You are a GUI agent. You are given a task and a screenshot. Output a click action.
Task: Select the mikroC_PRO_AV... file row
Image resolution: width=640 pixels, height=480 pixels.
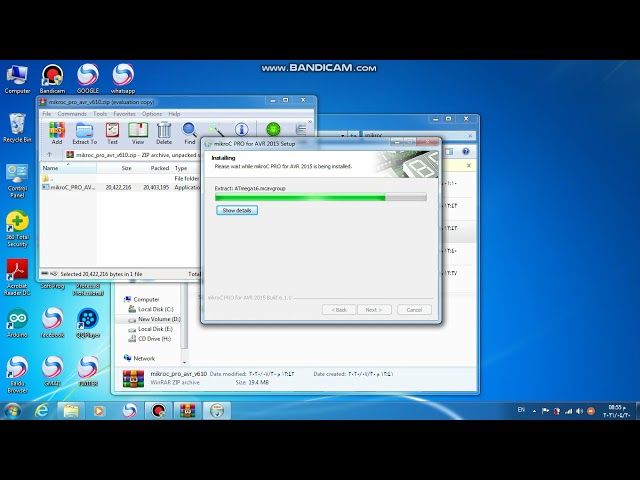point(120,187)
